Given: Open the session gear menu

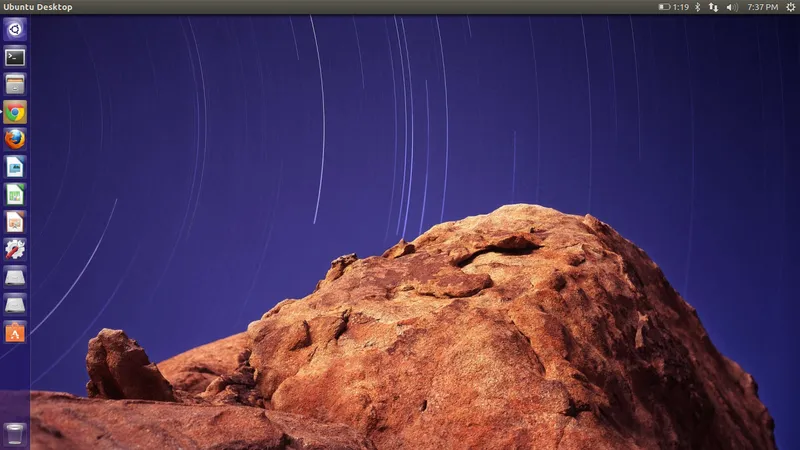Looking at the screenshot, I should click(x=791, y=7).
